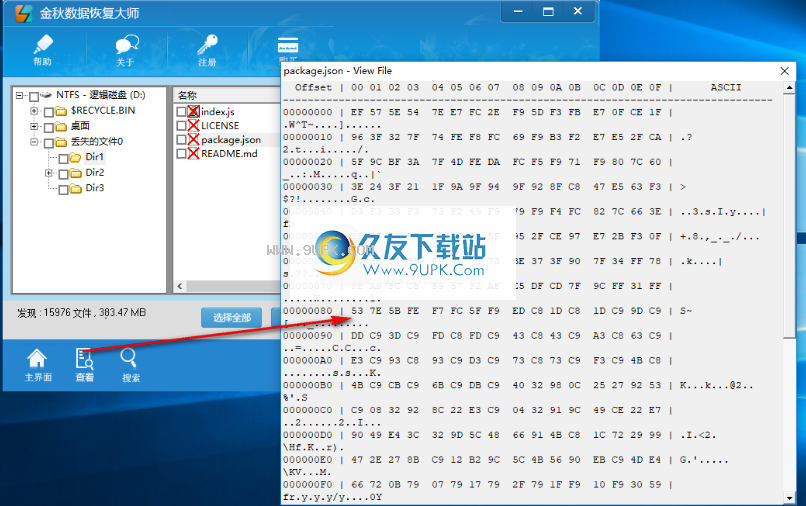Viewport: 806px width, 506px height.
Task: Tick the LICENSE file checkbox
Action: pyautogui.click(x=181, y=125)
